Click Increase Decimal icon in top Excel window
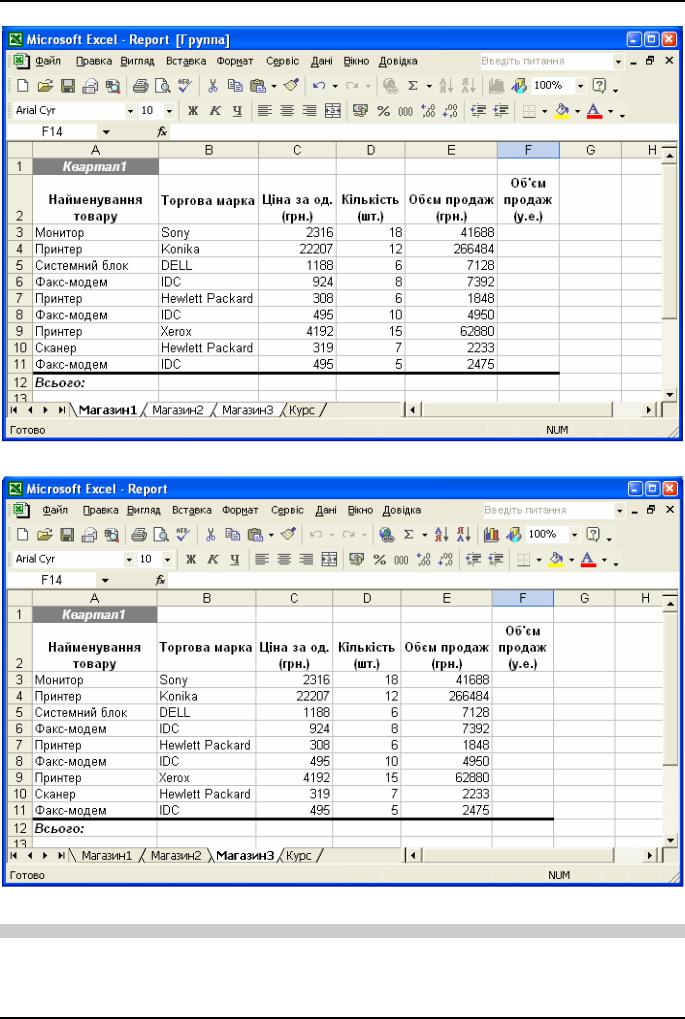This screenshot has width=685, height=1019. coord(428,111)
